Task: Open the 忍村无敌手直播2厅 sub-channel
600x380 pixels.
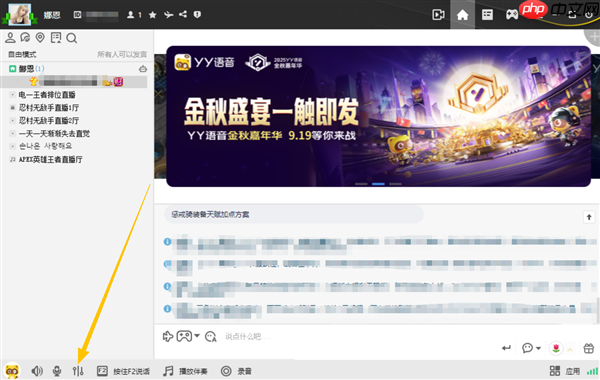Action: pyautogui.click(x=49, y=121)
